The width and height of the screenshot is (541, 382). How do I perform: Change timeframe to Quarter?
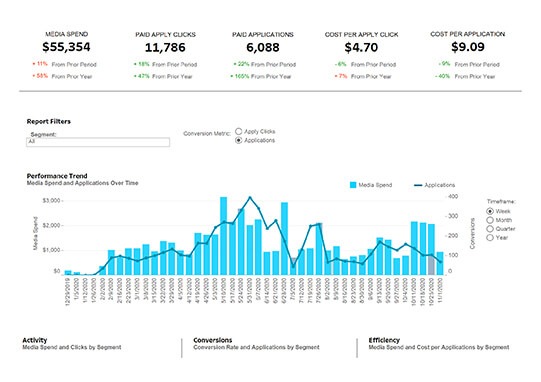[x=490, y=229]
